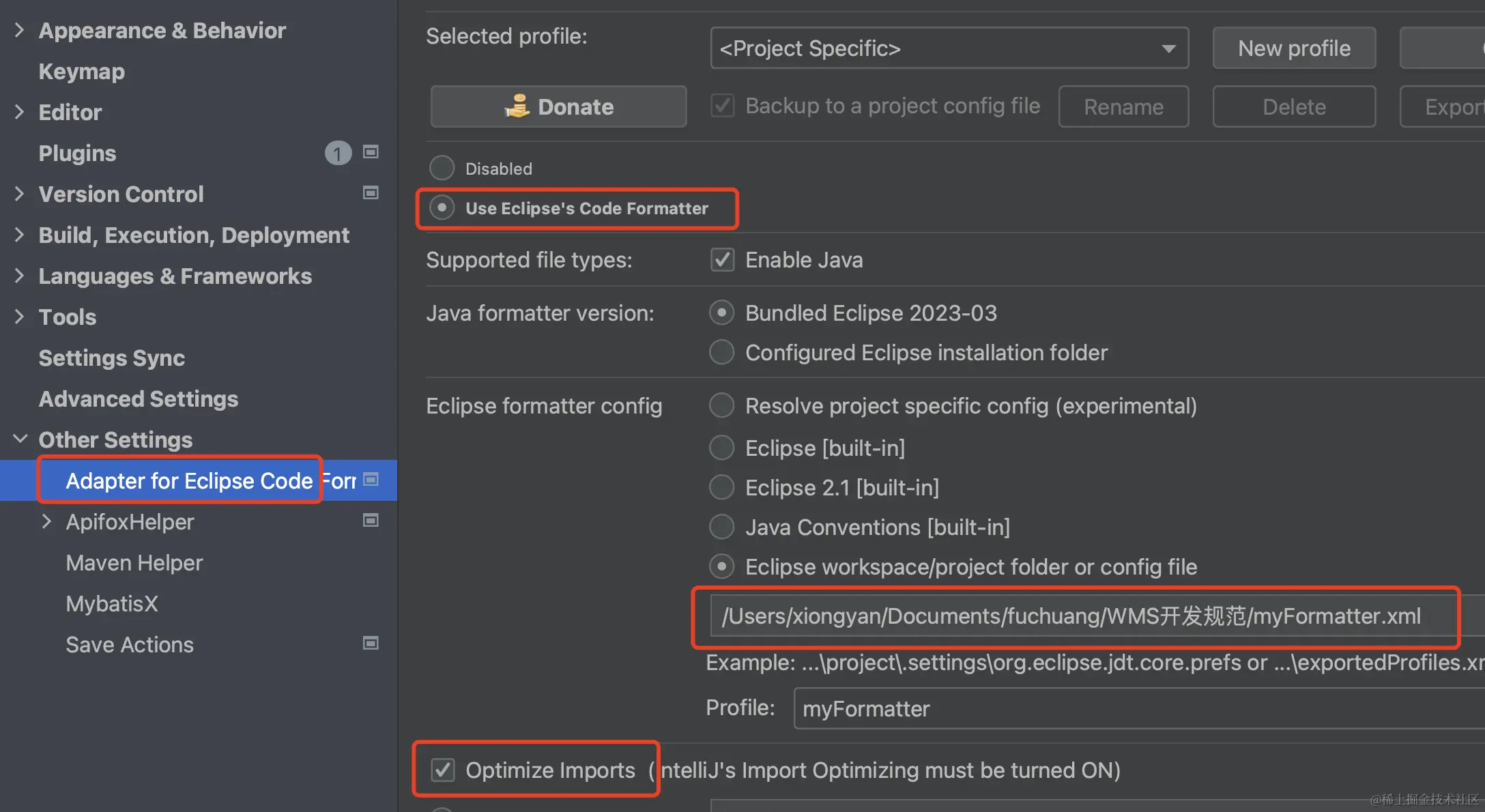This screenshot has height=812, width=1485.
Task: Click project icon next to Save Actions
Action: 371,643
